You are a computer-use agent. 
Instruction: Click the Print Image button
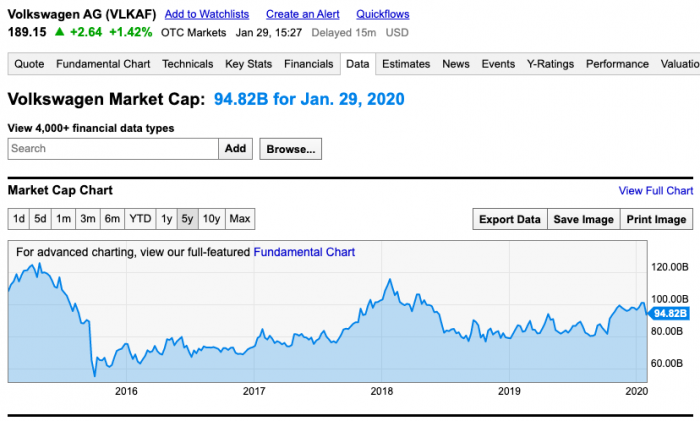coord(656,220)
